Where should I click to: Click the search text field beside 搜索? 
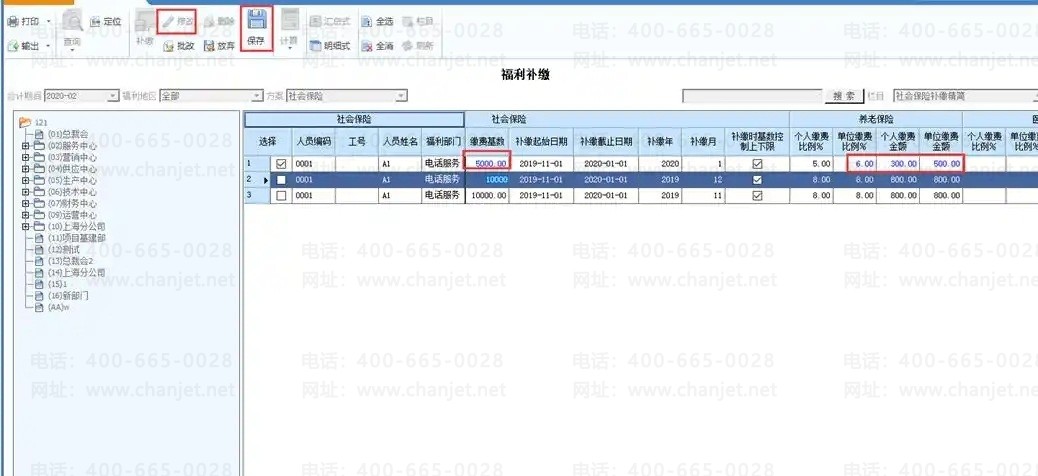[752, 97]
